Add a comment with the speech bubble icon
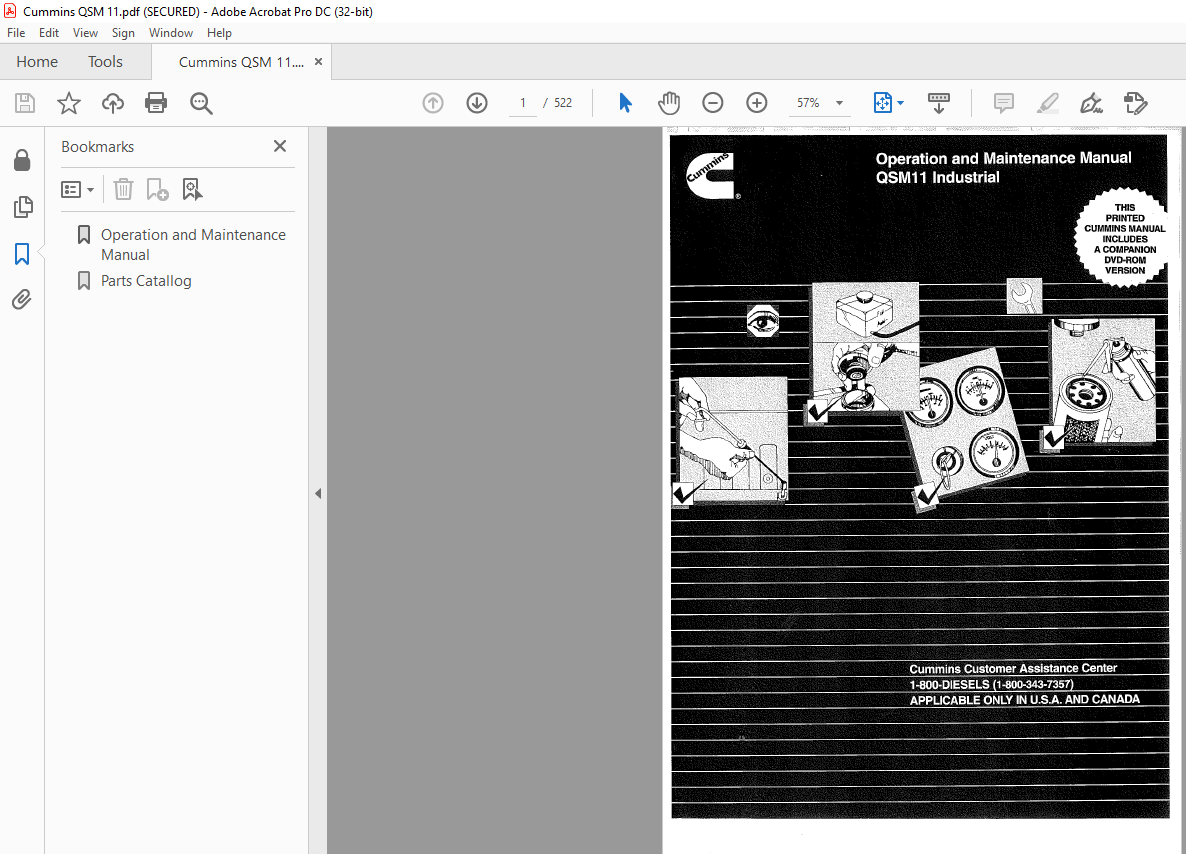Screen dimensions: 1186x854 pos(1004,103)
